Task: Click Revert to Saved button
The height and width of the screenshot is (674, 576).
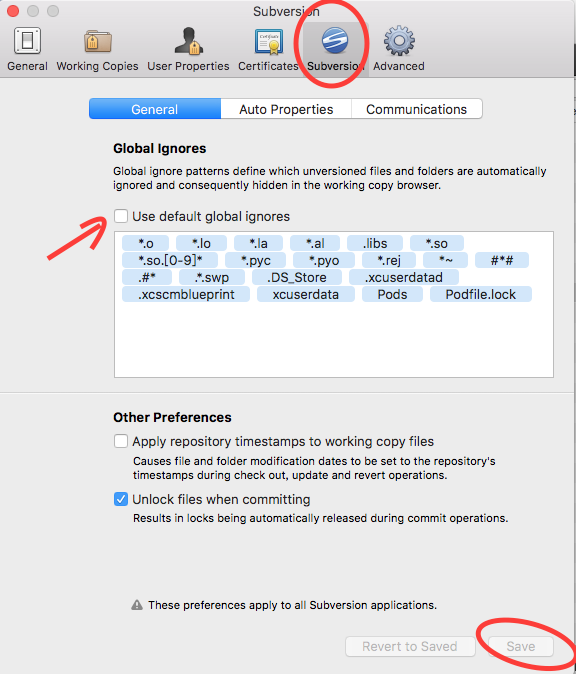Action: click(x=410, y=646)
